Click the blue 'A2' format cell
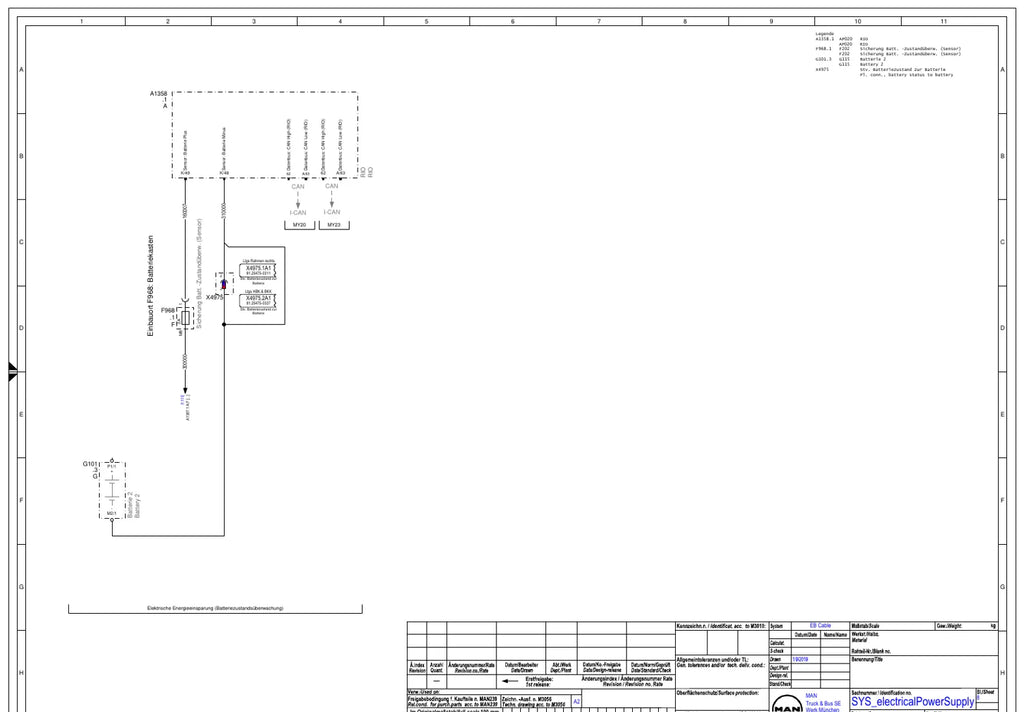The width and height of the screenshot is (1024, 712). pos(576,702)
